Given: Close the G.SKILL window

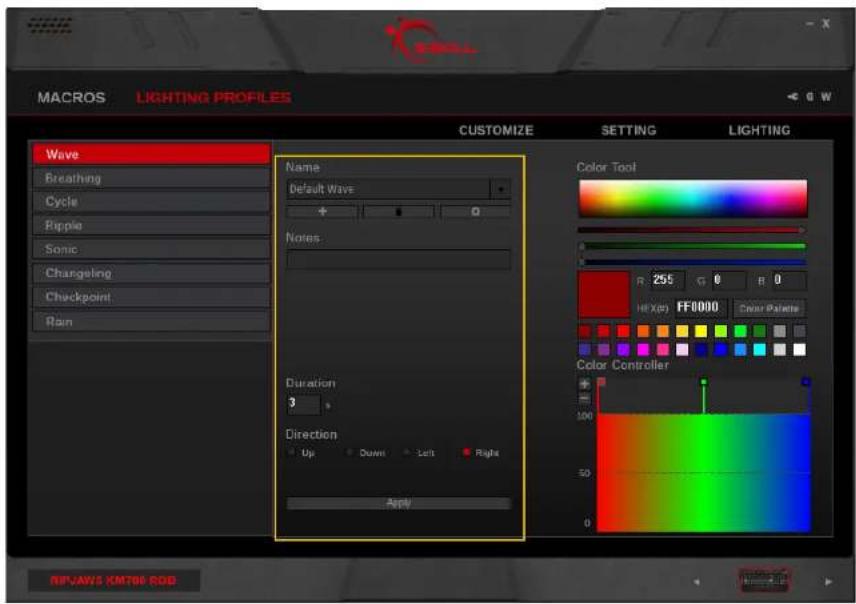Looking at the screenshot, I should [x=826, y=23].
